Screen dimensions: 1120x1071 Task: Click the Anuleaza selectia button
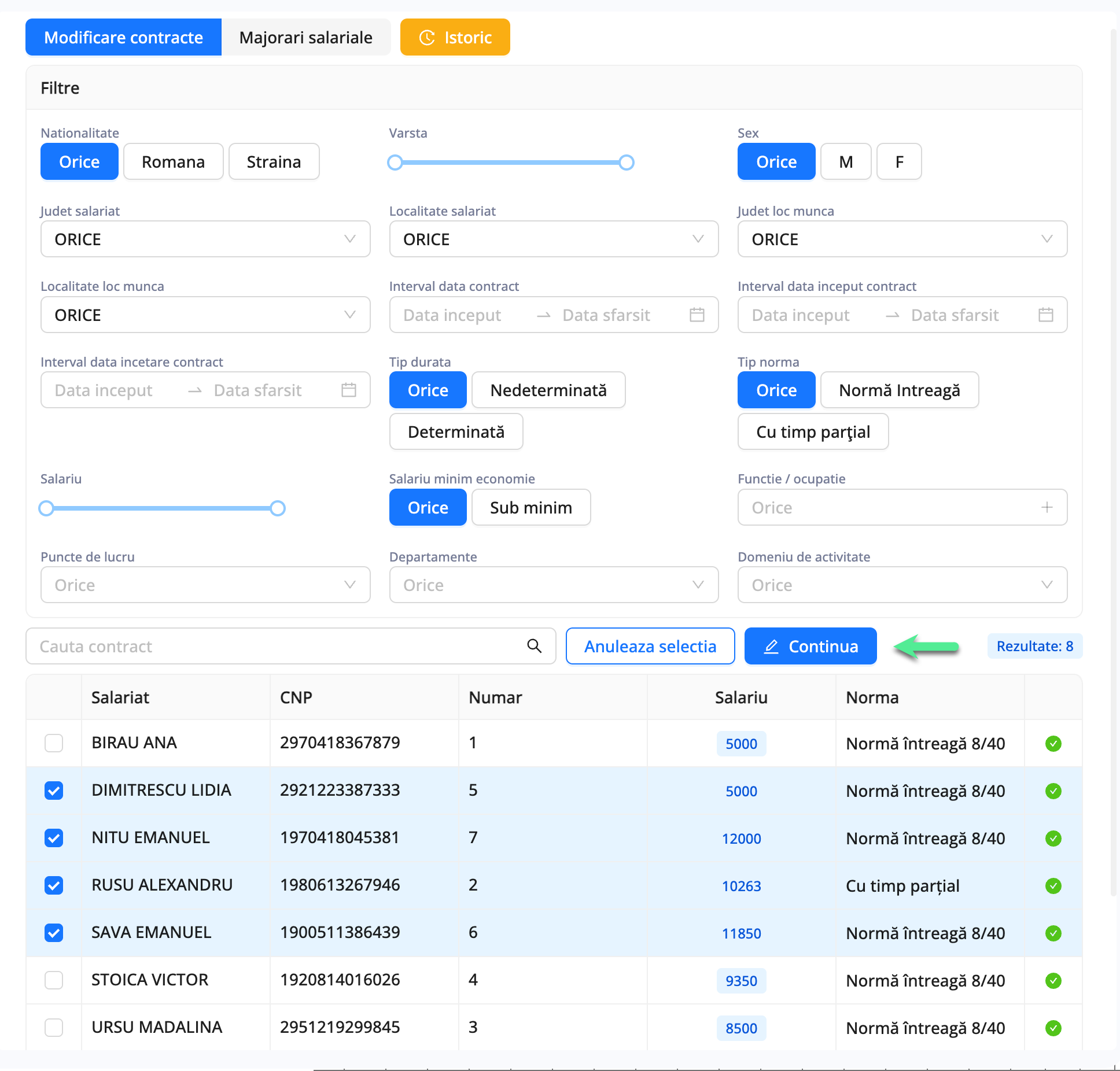[650, 646]
